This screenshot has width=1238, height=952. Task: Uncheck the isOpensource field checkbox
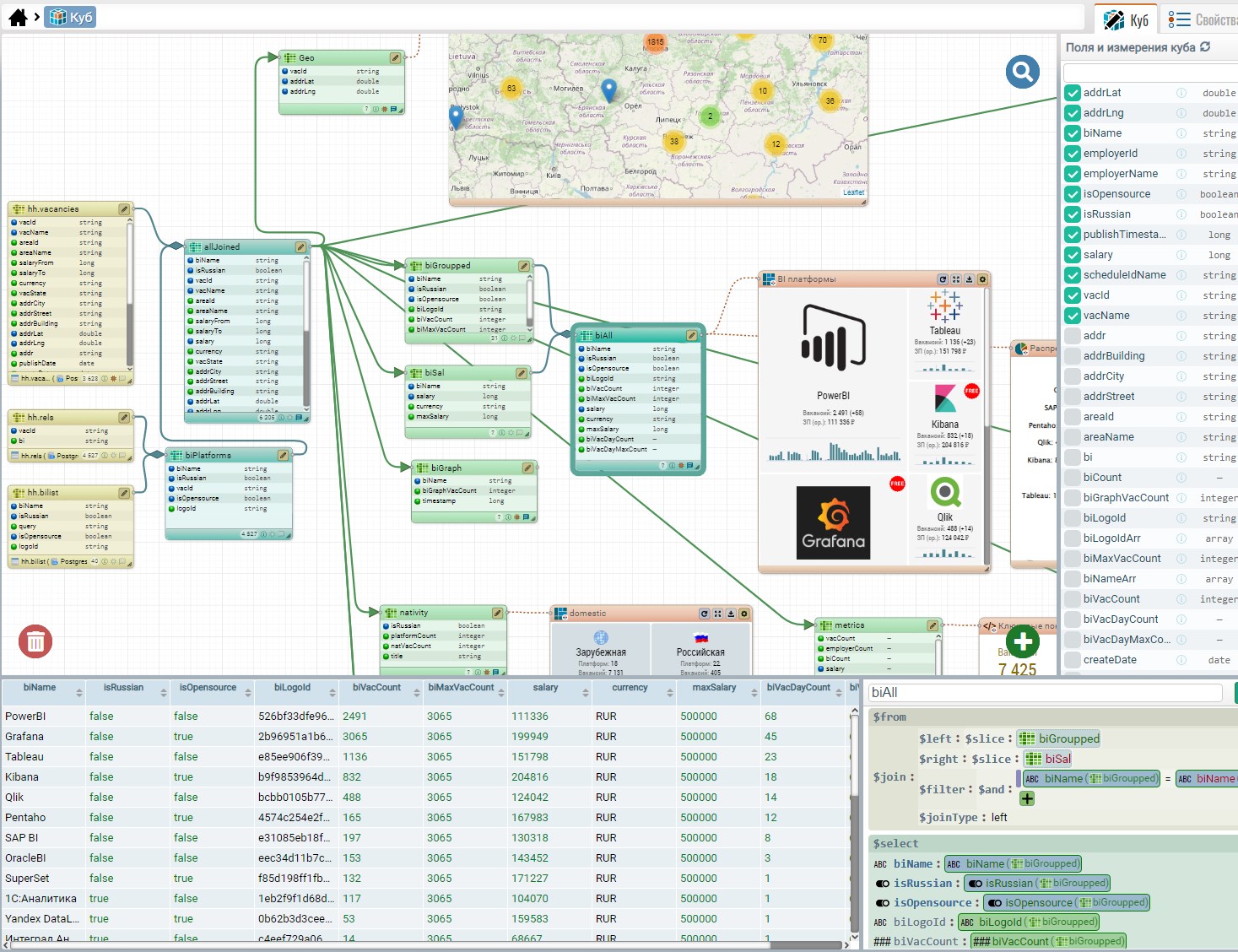tap(1073, 194)
